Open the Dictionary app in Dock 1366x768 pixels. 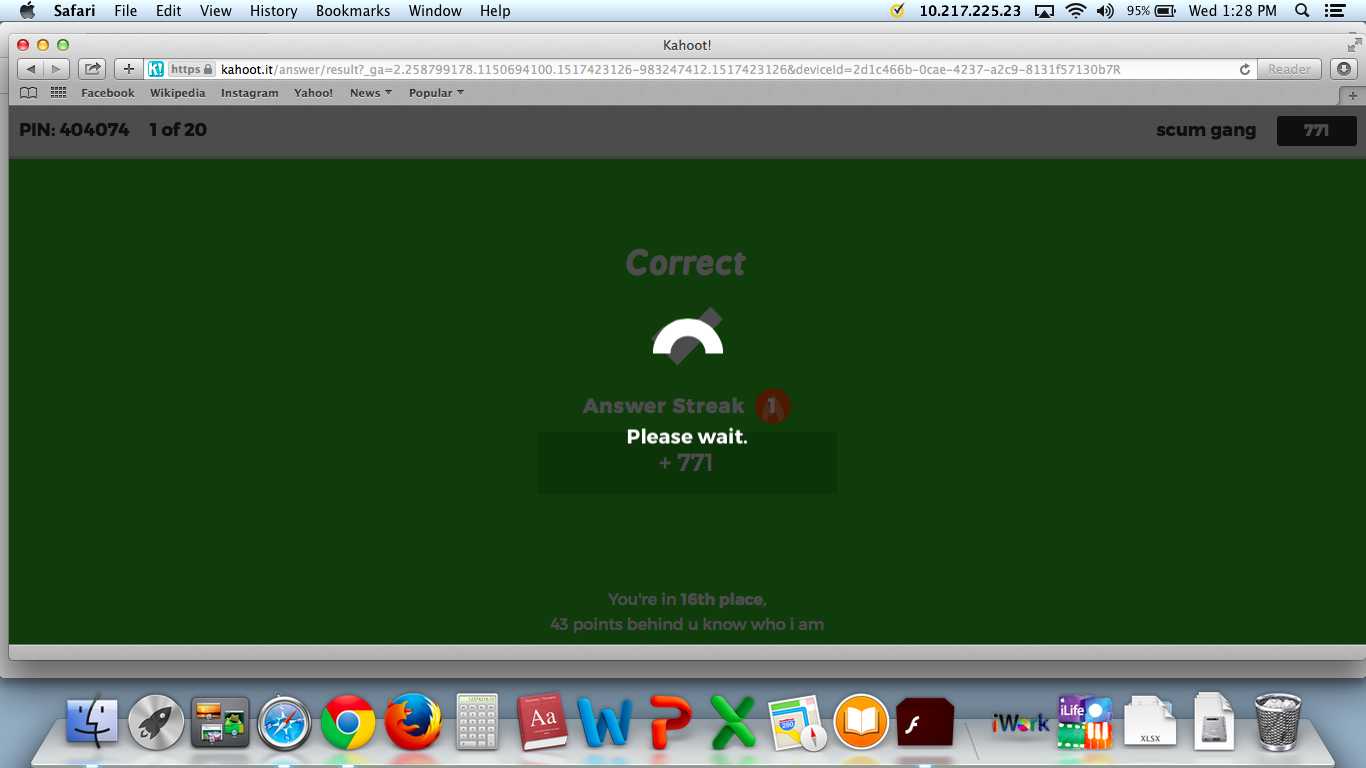point(542,722)
